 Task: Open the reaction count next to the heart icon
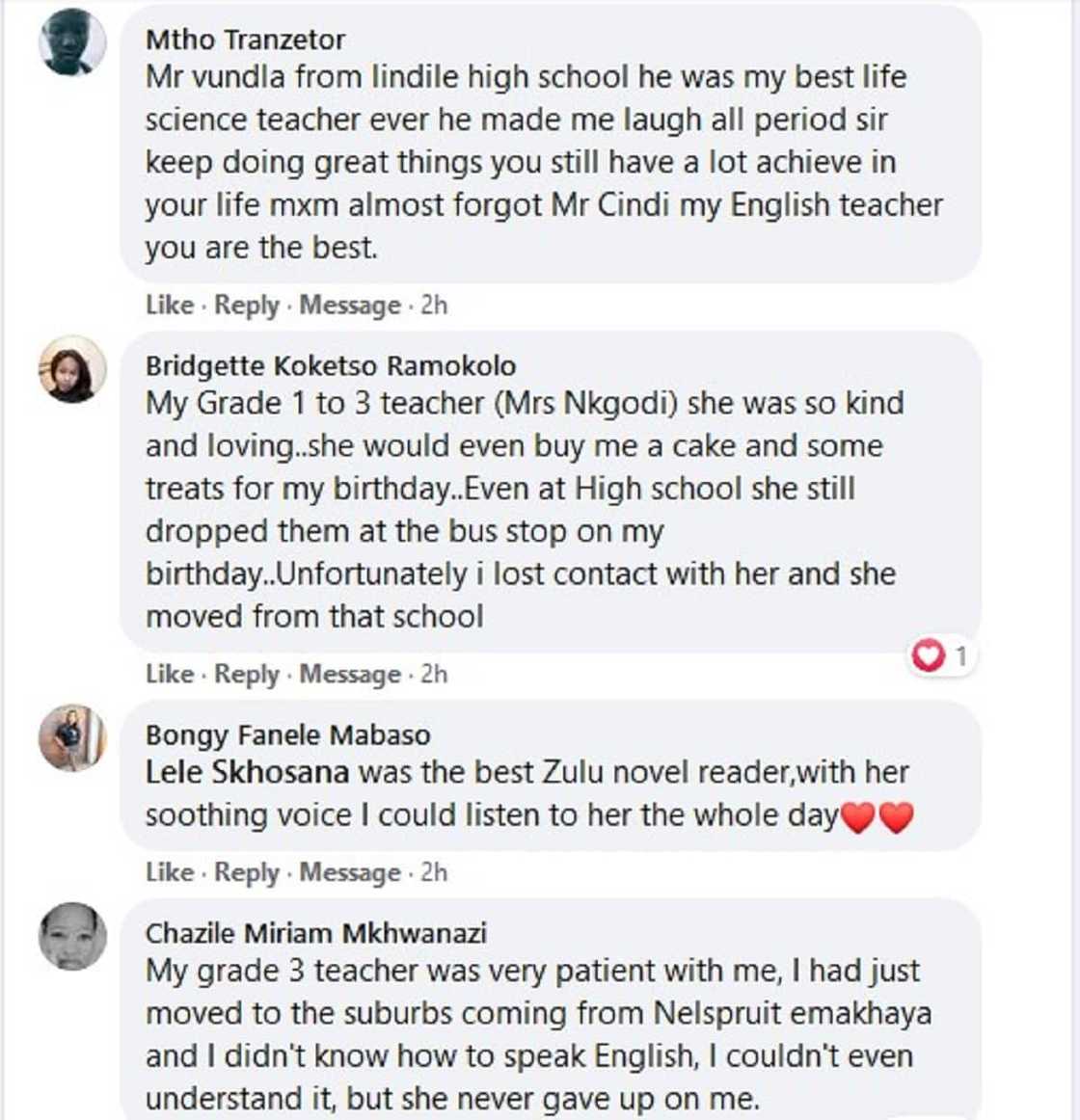[x=963, y=653]
